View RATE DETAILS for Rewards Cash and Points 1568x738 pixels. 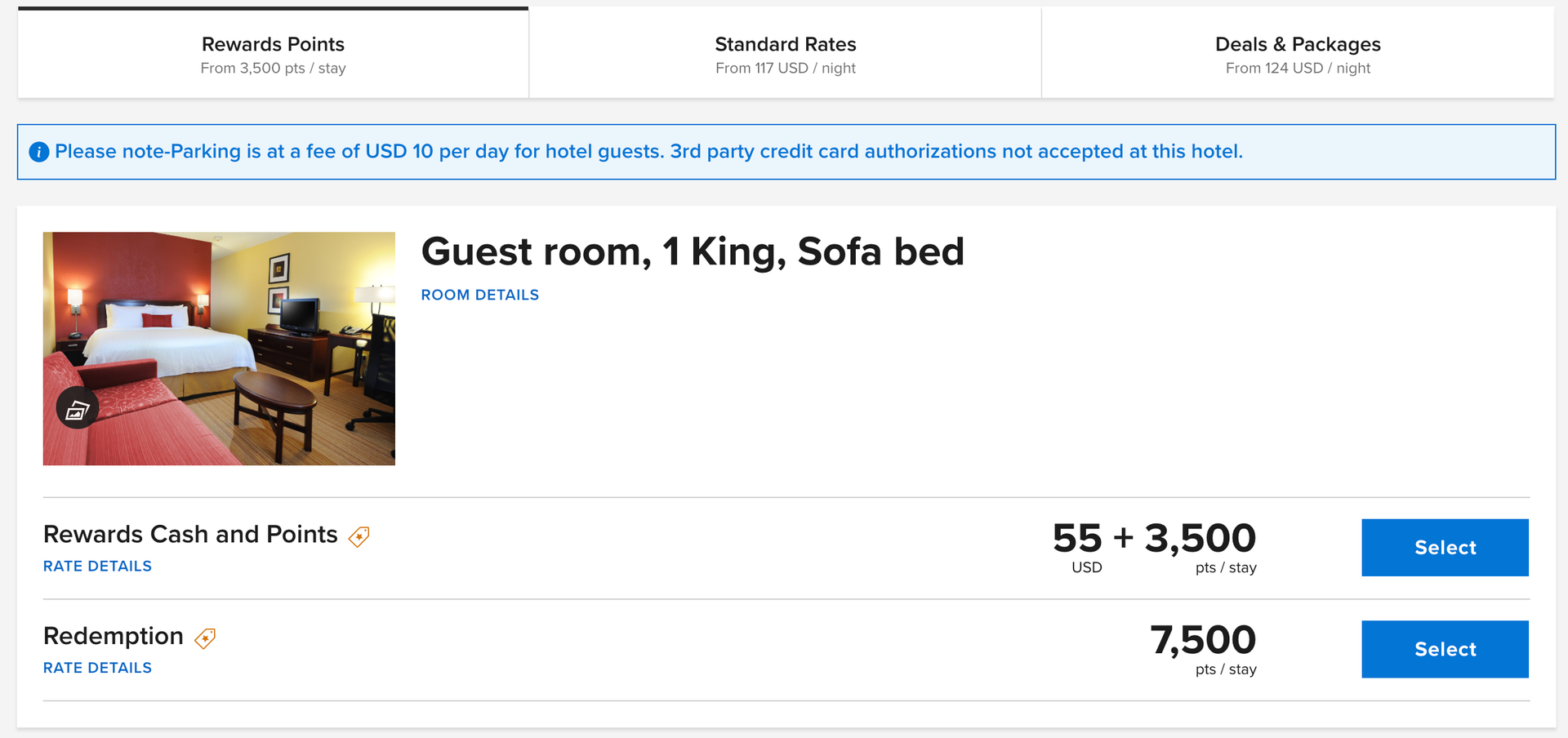[96, 566]
